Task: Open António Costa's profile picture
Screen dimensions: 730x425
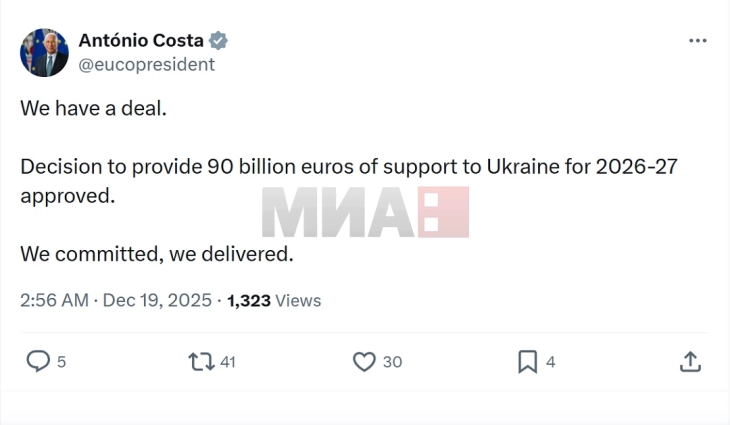Action: coord(44,53)
